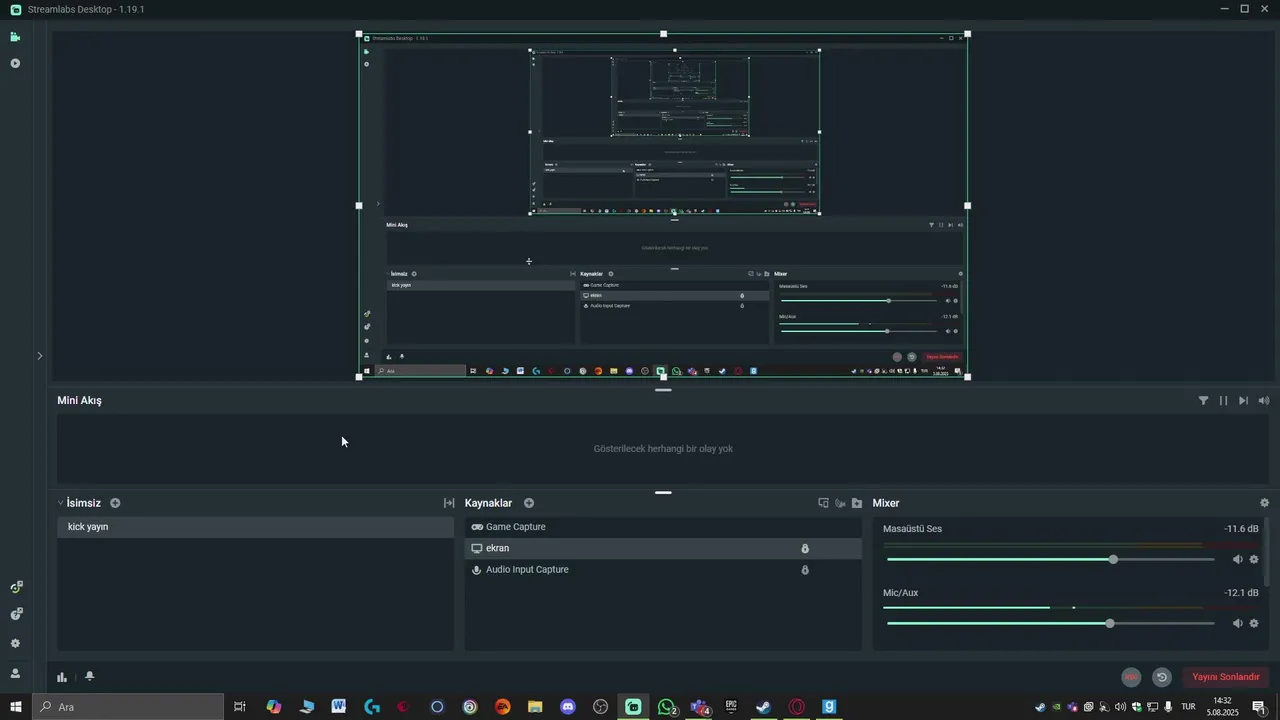
Task: Open the Windows Start menu
Action: 16,707
